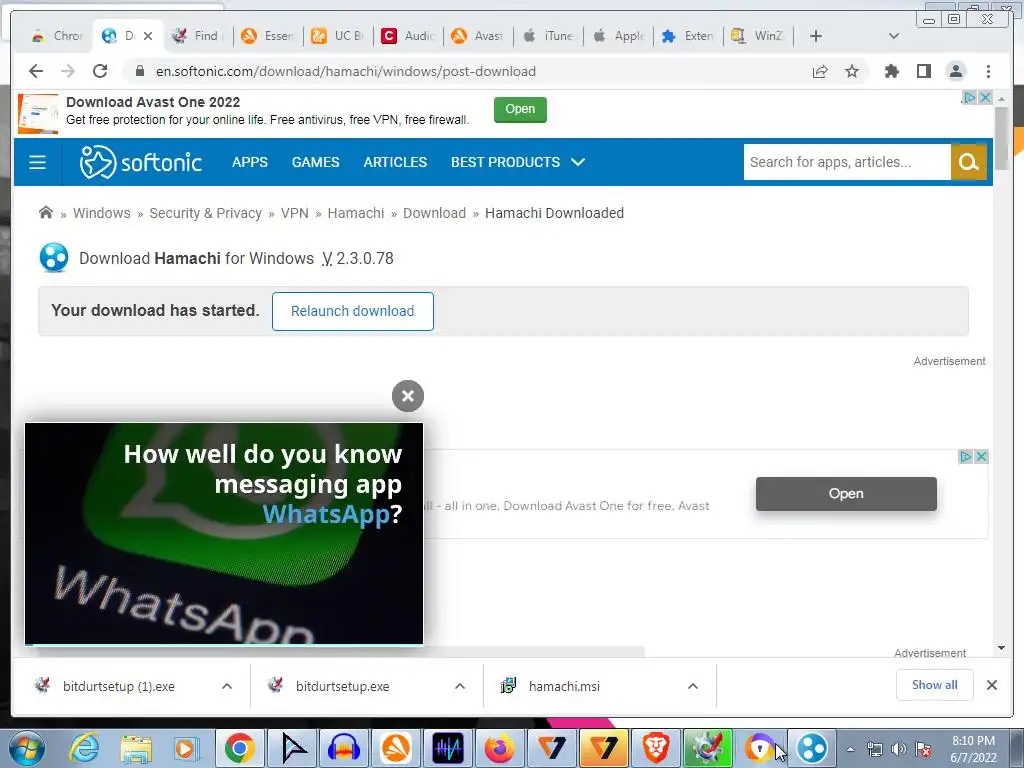Screen dimensions: 1024x768
Task: Switch to the UC Browser tab
Action: point(338,36)
